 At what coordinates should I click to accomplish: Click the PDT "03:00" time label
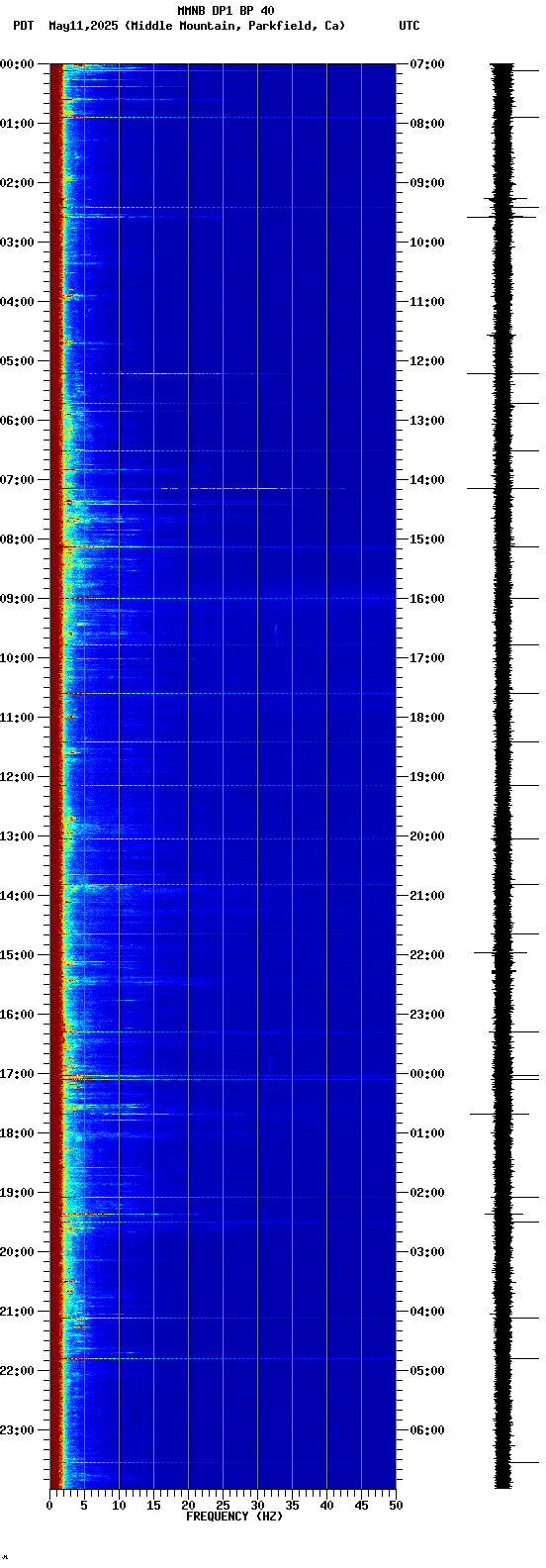(x=17, y=243)
